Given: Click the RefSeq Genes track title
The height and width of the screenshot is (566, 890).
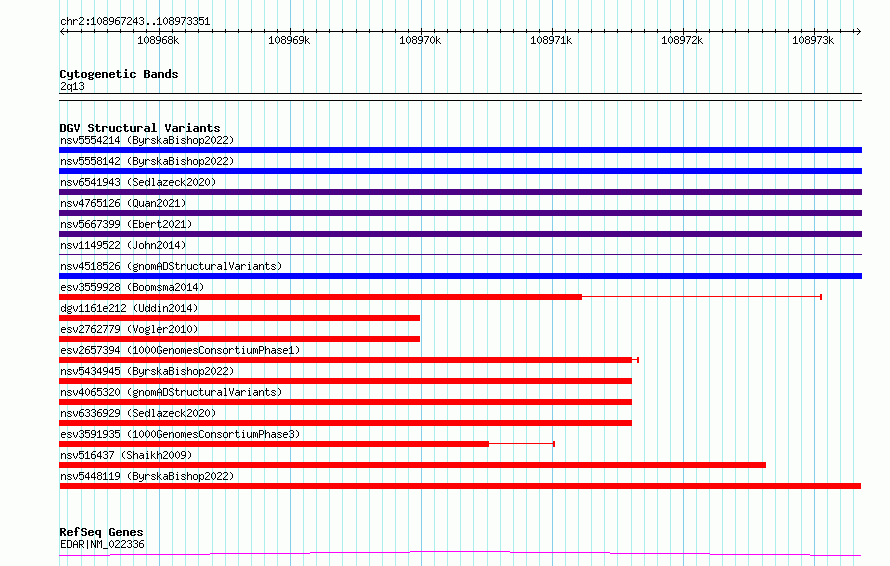Looking at the screenshot, I should 101,532.
